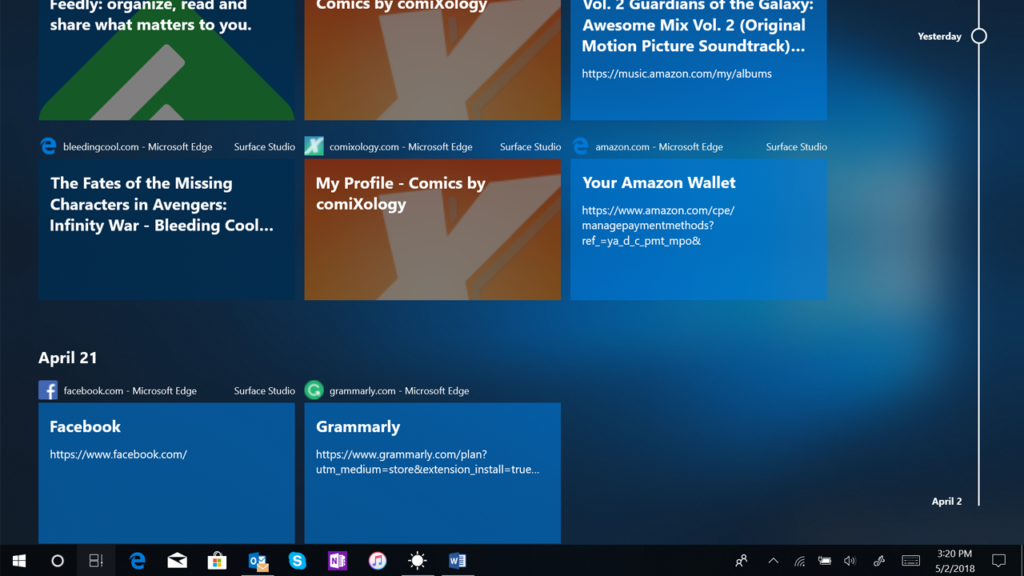
Task: Open Microsoft Store from the taskbar
Action: click(217, 560)
